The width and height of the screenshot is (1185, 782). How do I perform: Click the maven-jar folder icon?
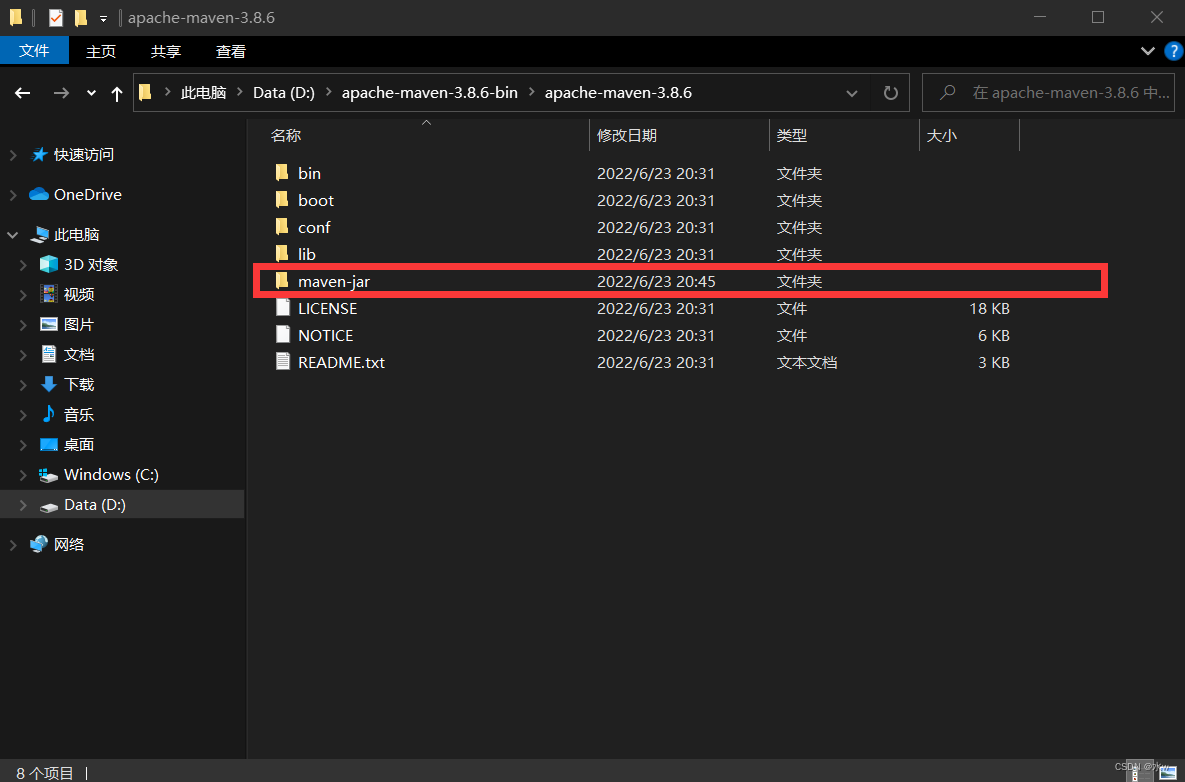[x=282, y=281]
